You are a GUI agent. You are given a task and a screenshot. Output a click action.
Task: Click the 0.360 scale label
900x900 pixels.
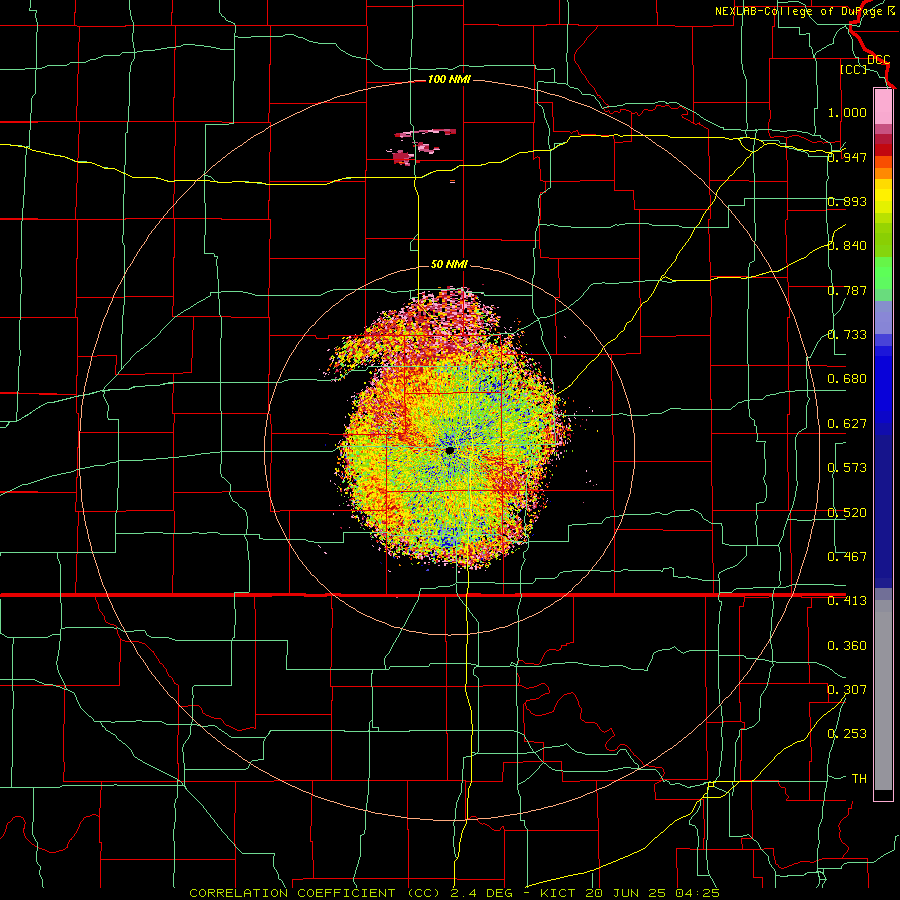[x=847, y=646]
